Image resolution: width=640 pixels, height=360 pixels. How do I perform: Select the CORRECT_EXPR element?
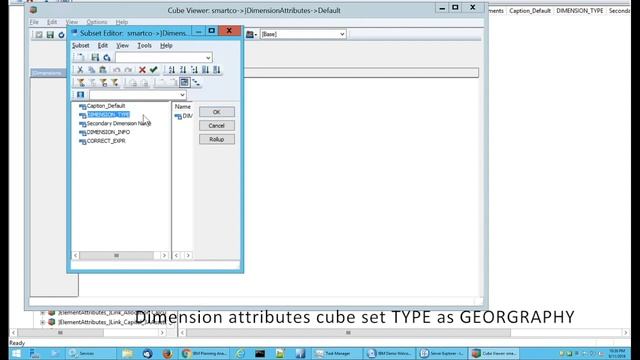click(106, 141)
